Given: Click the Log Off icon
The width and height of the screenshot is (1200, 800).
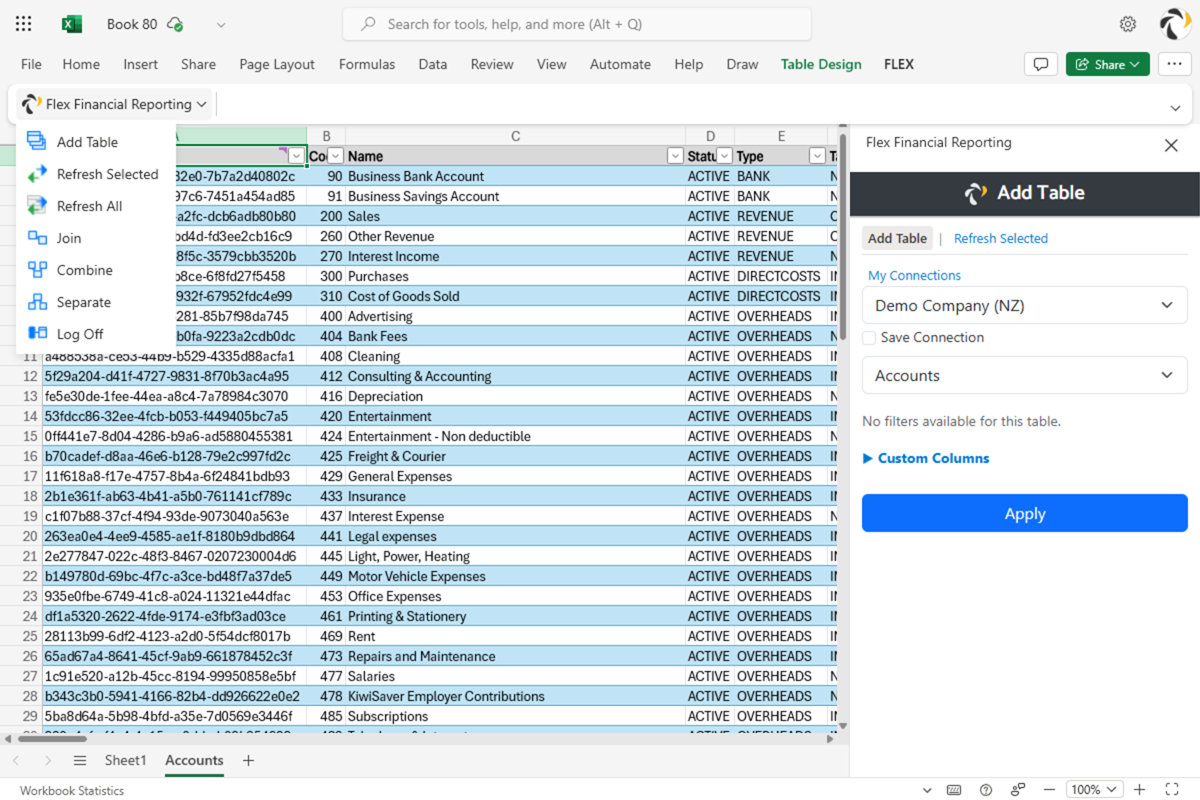Looking at the screenshot, I should [36, 334].
